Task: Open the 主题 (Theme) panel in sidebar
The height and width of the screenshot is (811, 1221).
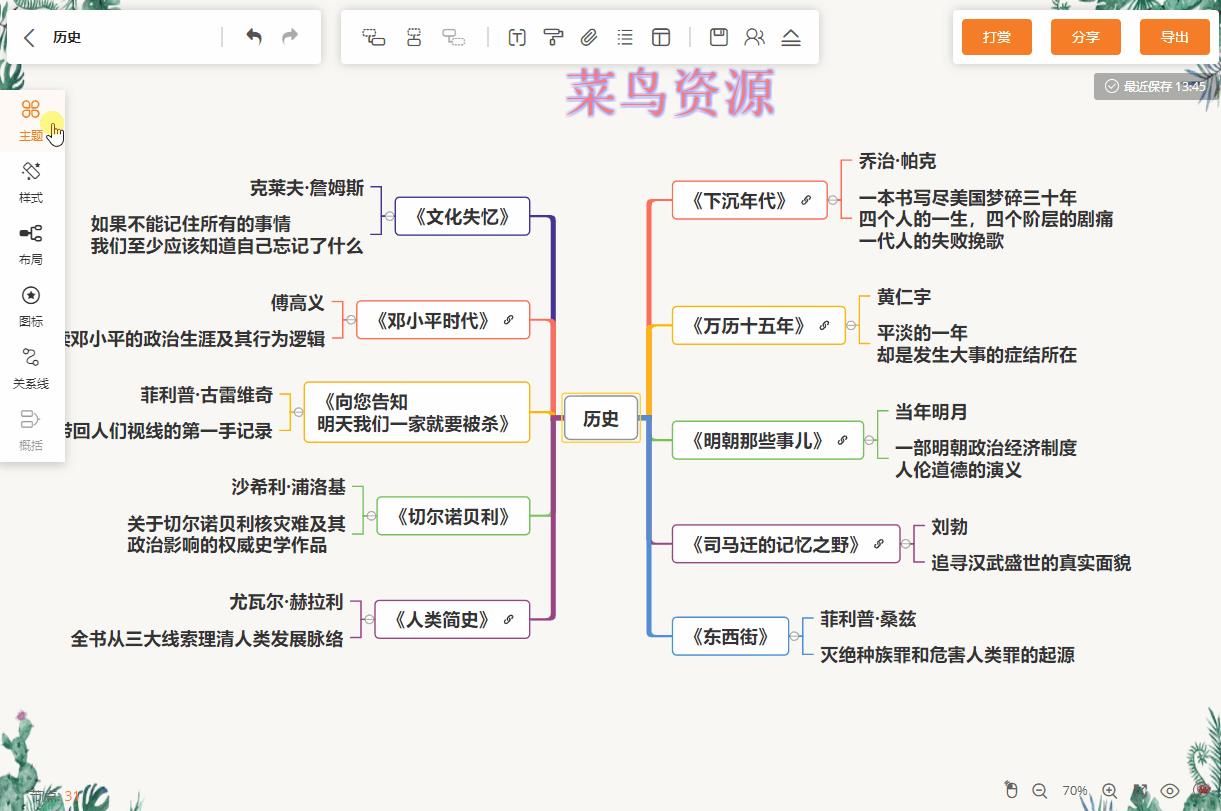Action: coord(31,118)
